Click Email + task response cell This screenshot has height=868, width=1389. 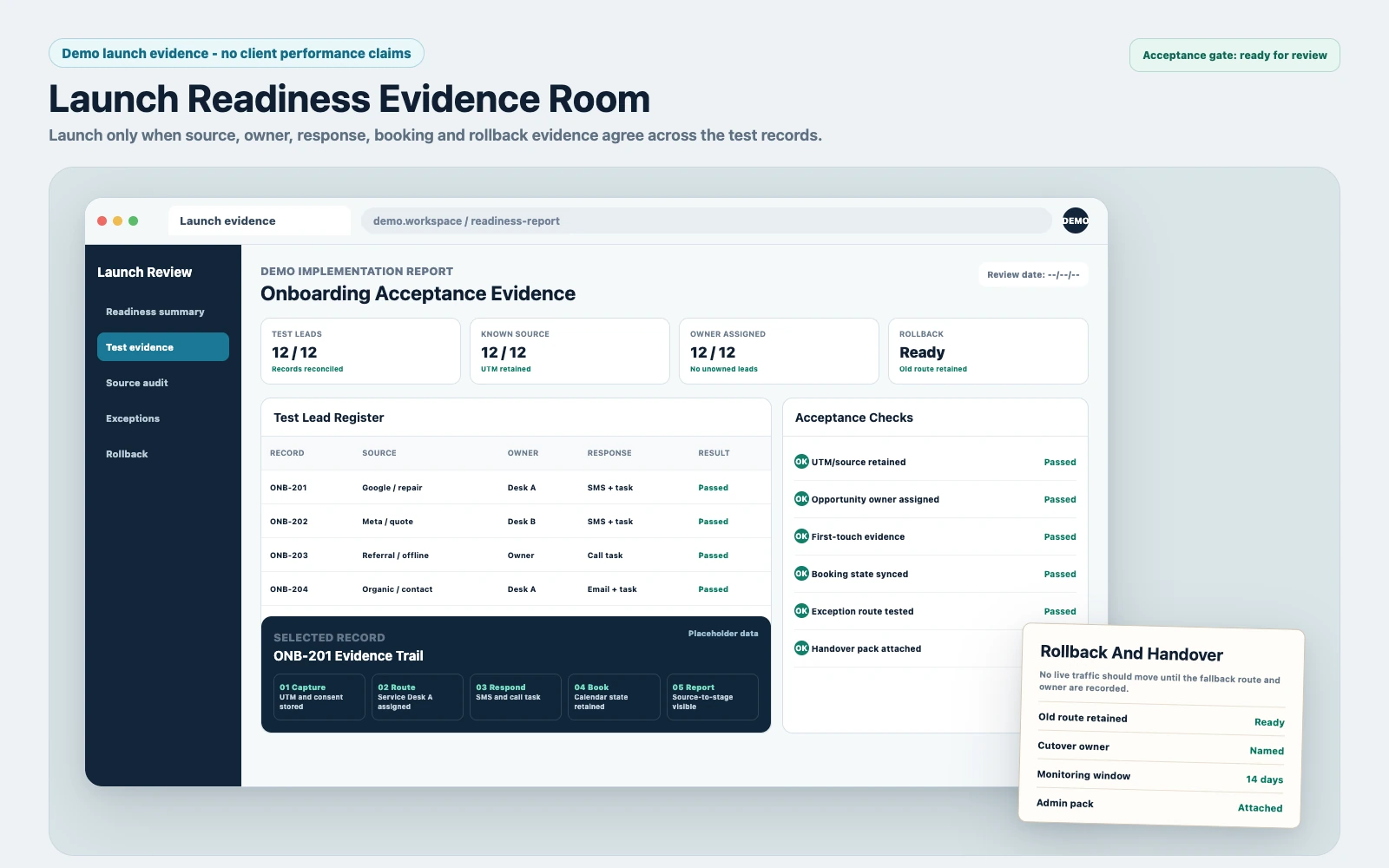[x=612, y=589]
